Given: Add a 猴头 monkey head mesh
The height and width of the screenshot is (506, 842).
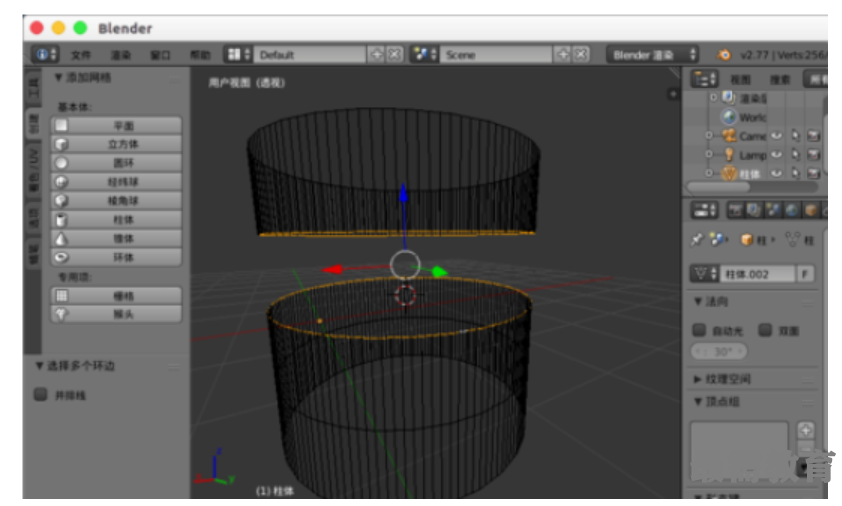Looking at the screenshot, I should point(117,314).
